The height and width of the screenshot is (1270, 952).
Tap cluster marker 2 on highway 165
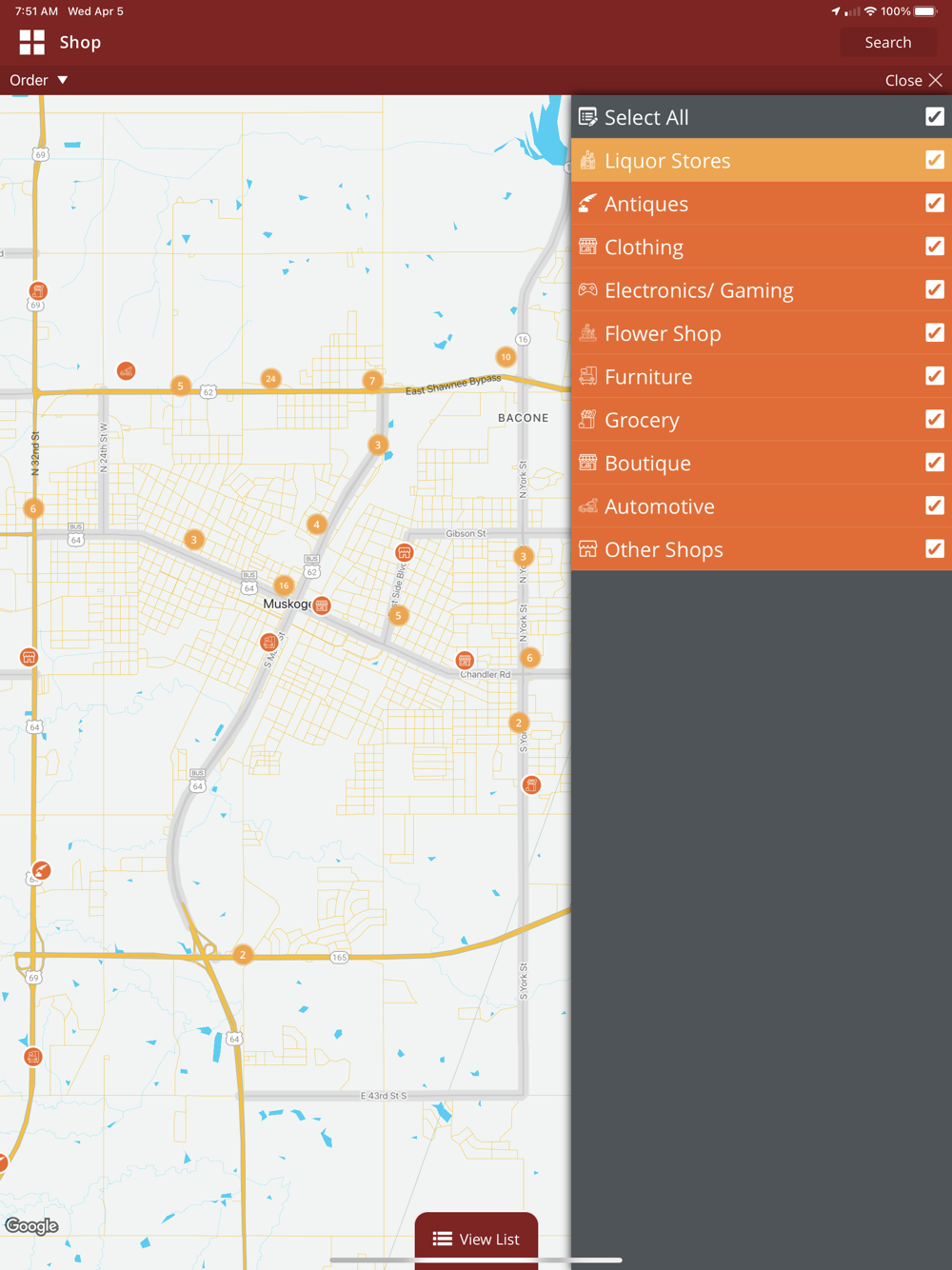[243, 954]
